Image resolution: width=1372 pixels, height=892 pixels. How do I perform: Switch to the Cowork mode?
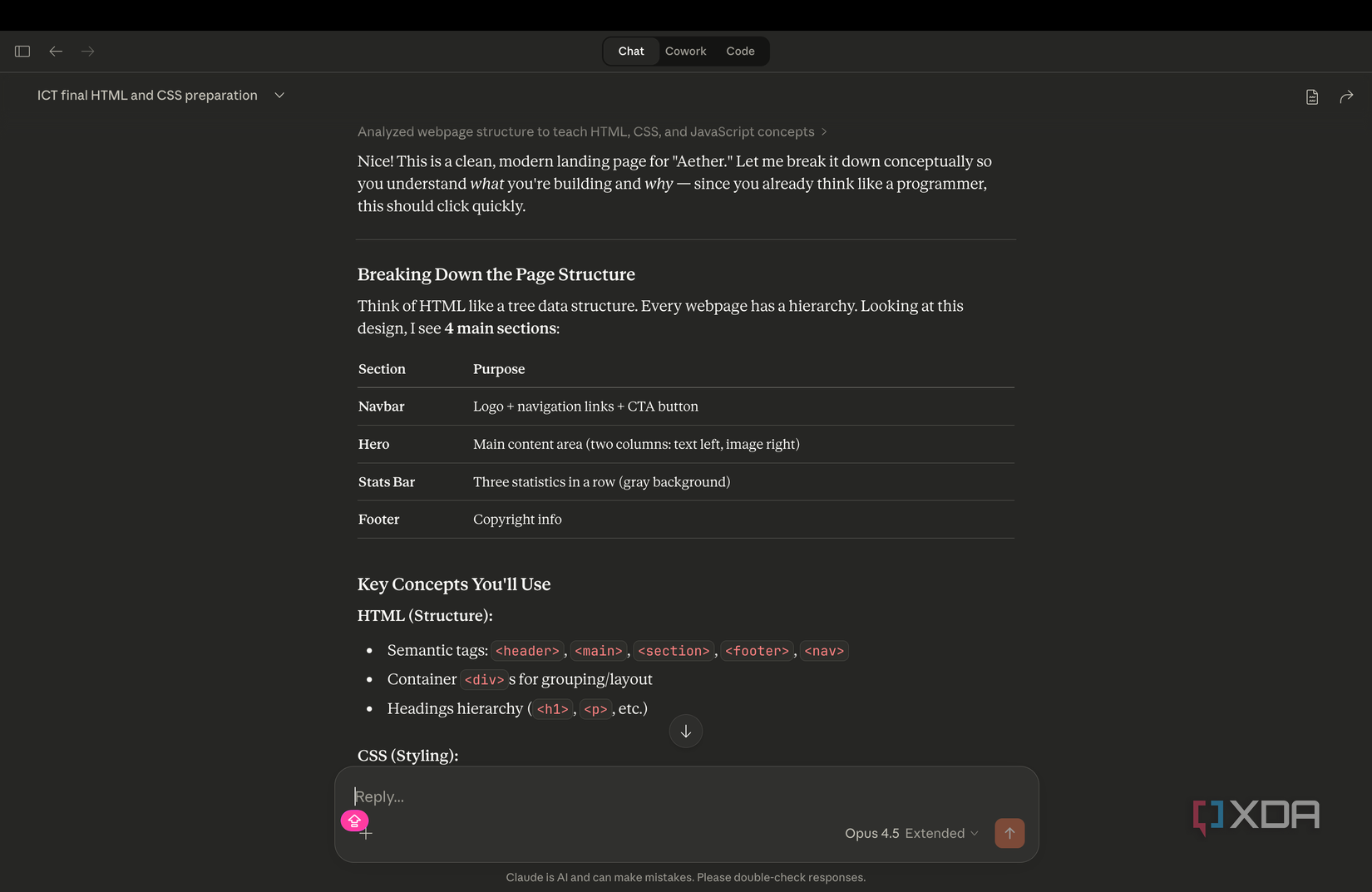click(685, 52)
